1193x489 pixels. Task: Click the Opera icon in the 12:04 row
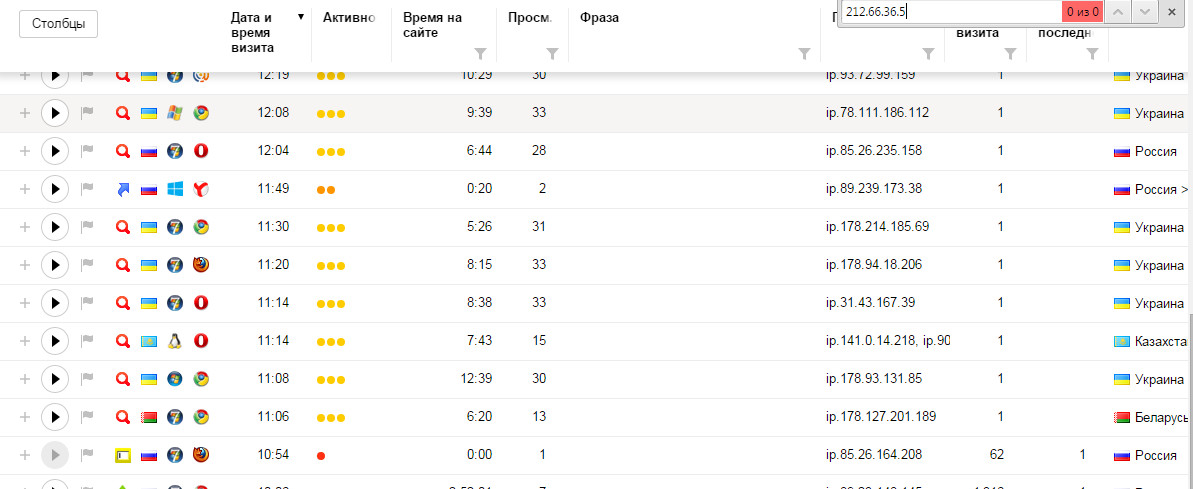pyautogui.click(x=201, y=151)
